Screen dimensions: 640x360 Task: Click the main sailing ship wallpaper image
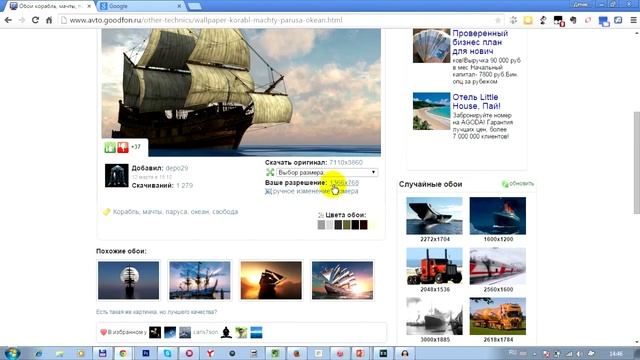[241, 92]
